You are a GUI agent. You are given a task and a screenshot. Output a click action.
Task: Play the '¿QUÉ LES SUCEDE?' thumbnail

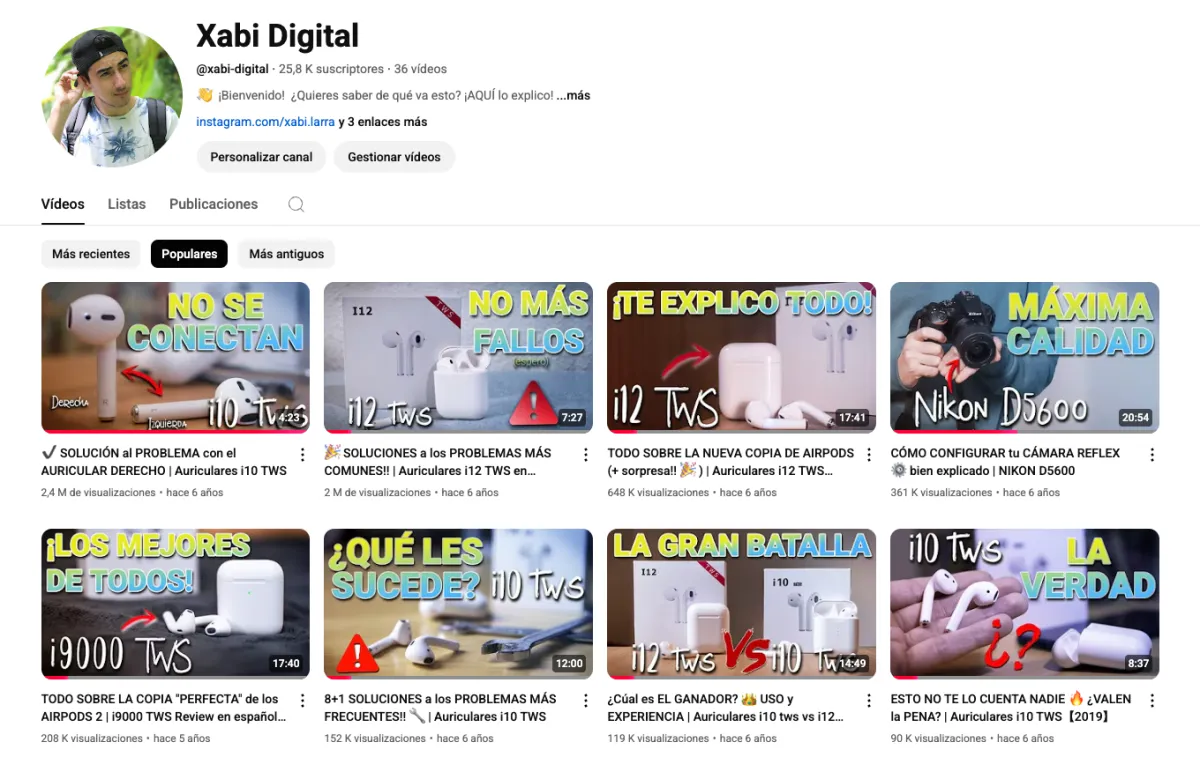(x=458, y=603)
